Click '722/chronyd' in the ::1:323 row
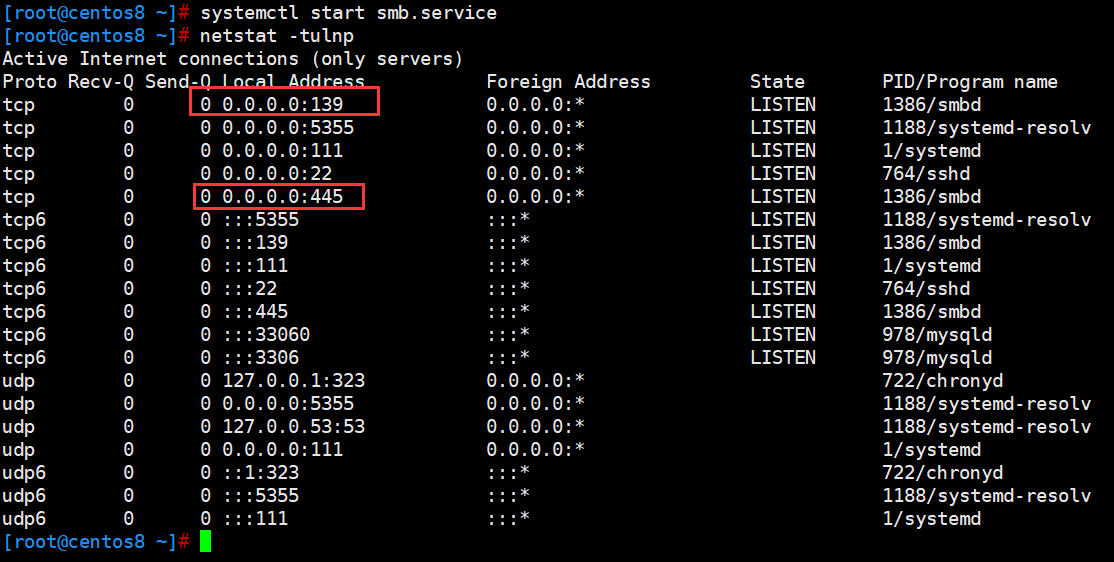Image resolution: width=1114 pixels, height=562 pixels. click(x=943, y=472)
